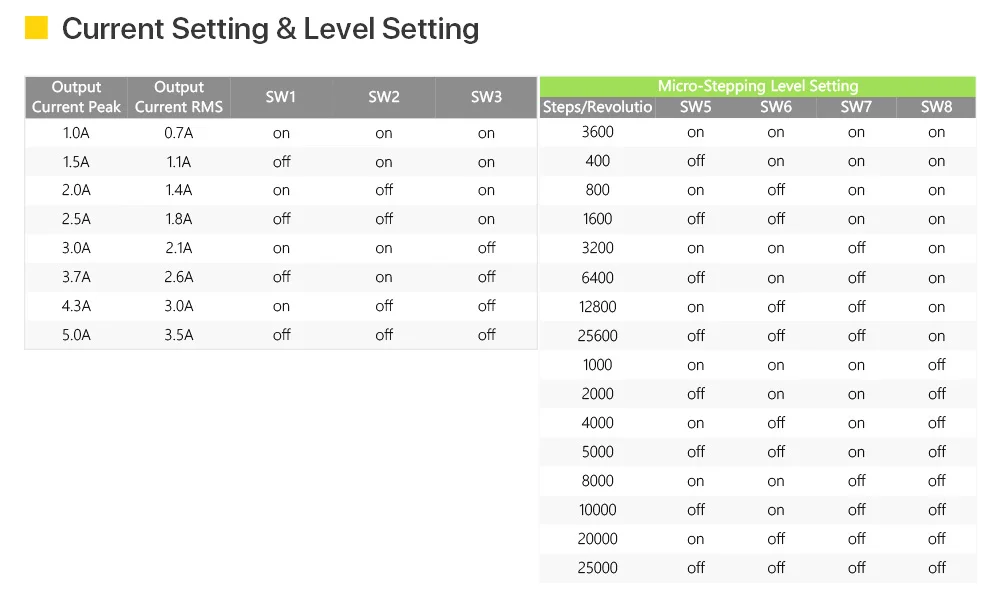The height and width of the screenshot is (604, 1000).
Task: Click the SW5 column header
Action: 695,107
